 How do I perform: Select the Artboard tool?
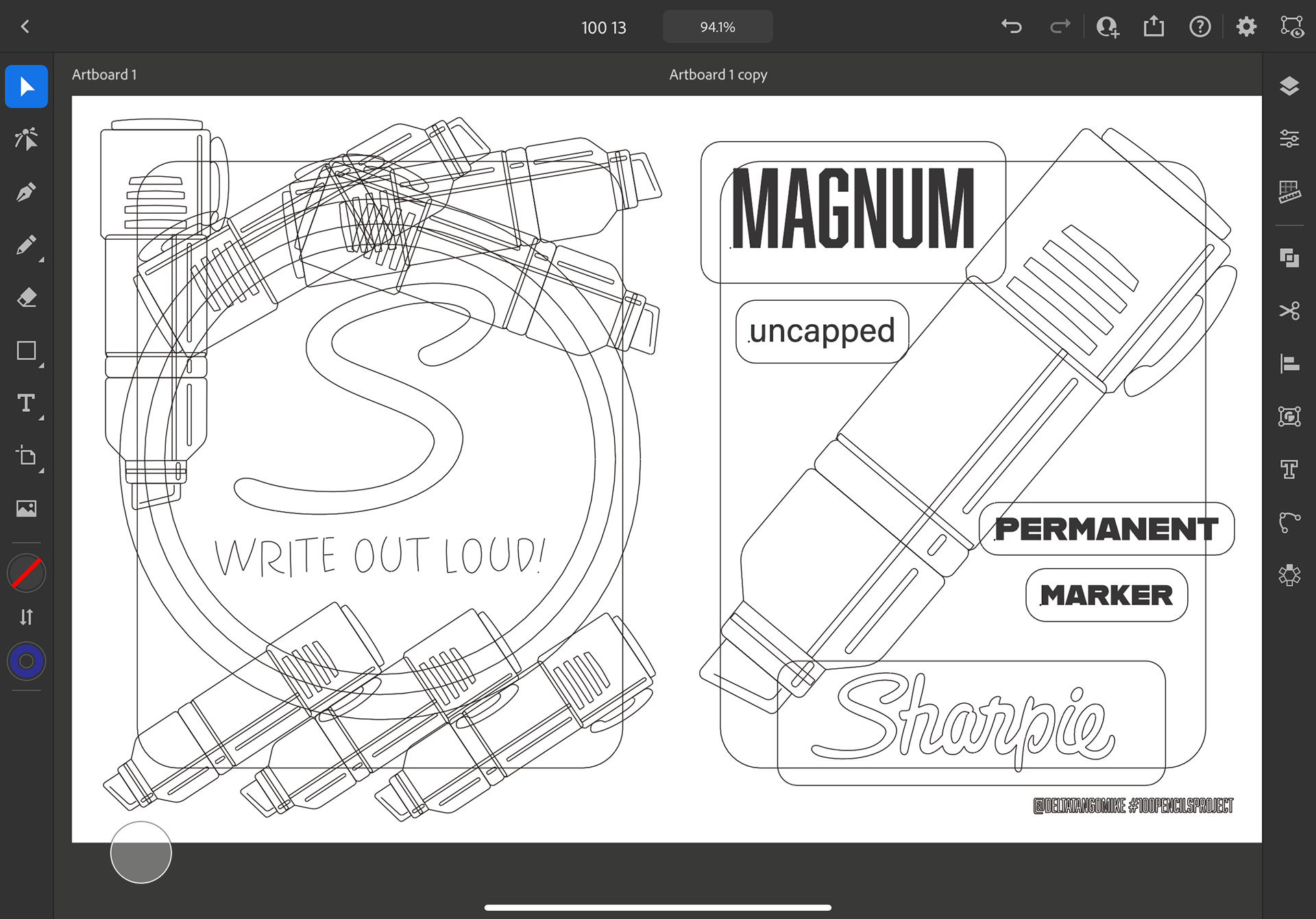(x=27, y=456)
